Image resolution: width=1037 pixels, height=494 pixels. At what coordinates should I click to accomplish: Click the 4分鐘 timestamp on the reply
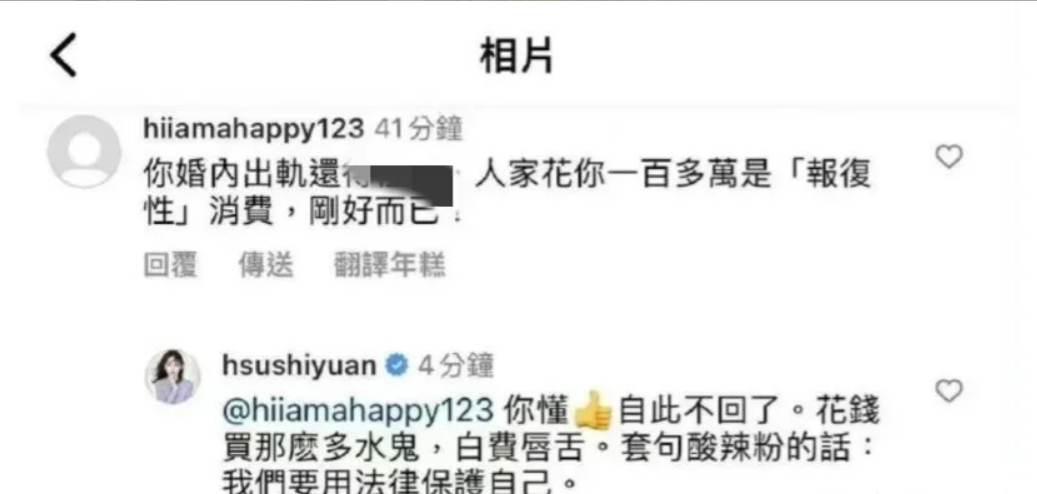(x=456, y=365)
